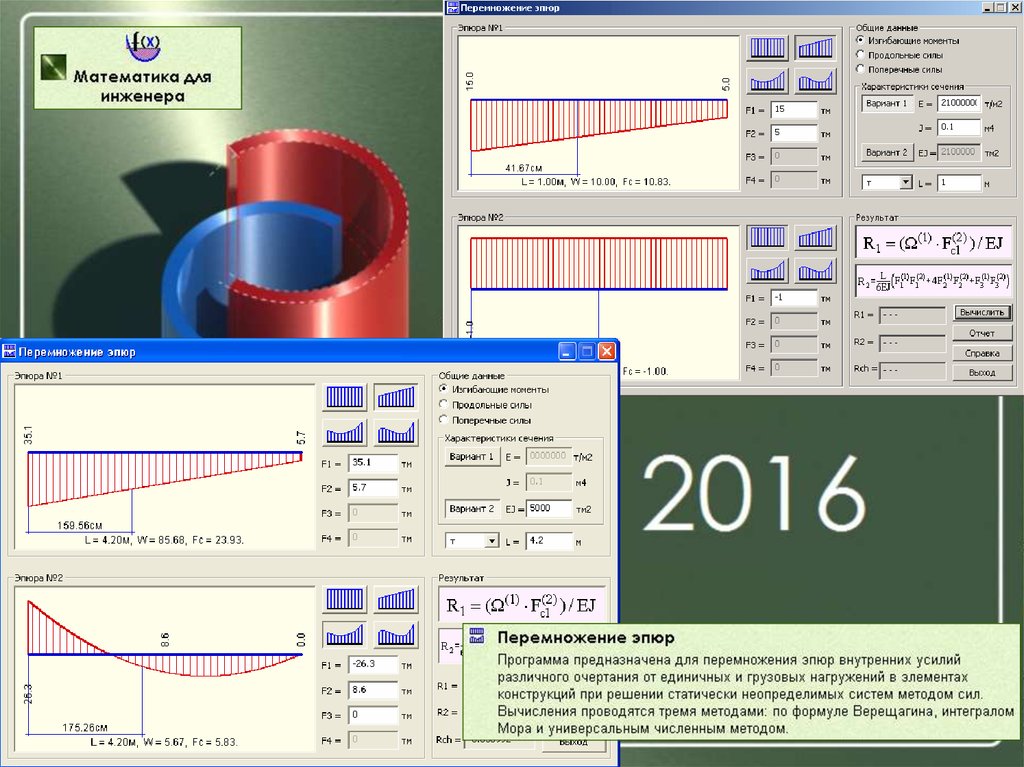Choose right-peaked parabolic shape for Эпюра №2 in foreground window
The image size is (1024, 767).
[x=396, y=634]
